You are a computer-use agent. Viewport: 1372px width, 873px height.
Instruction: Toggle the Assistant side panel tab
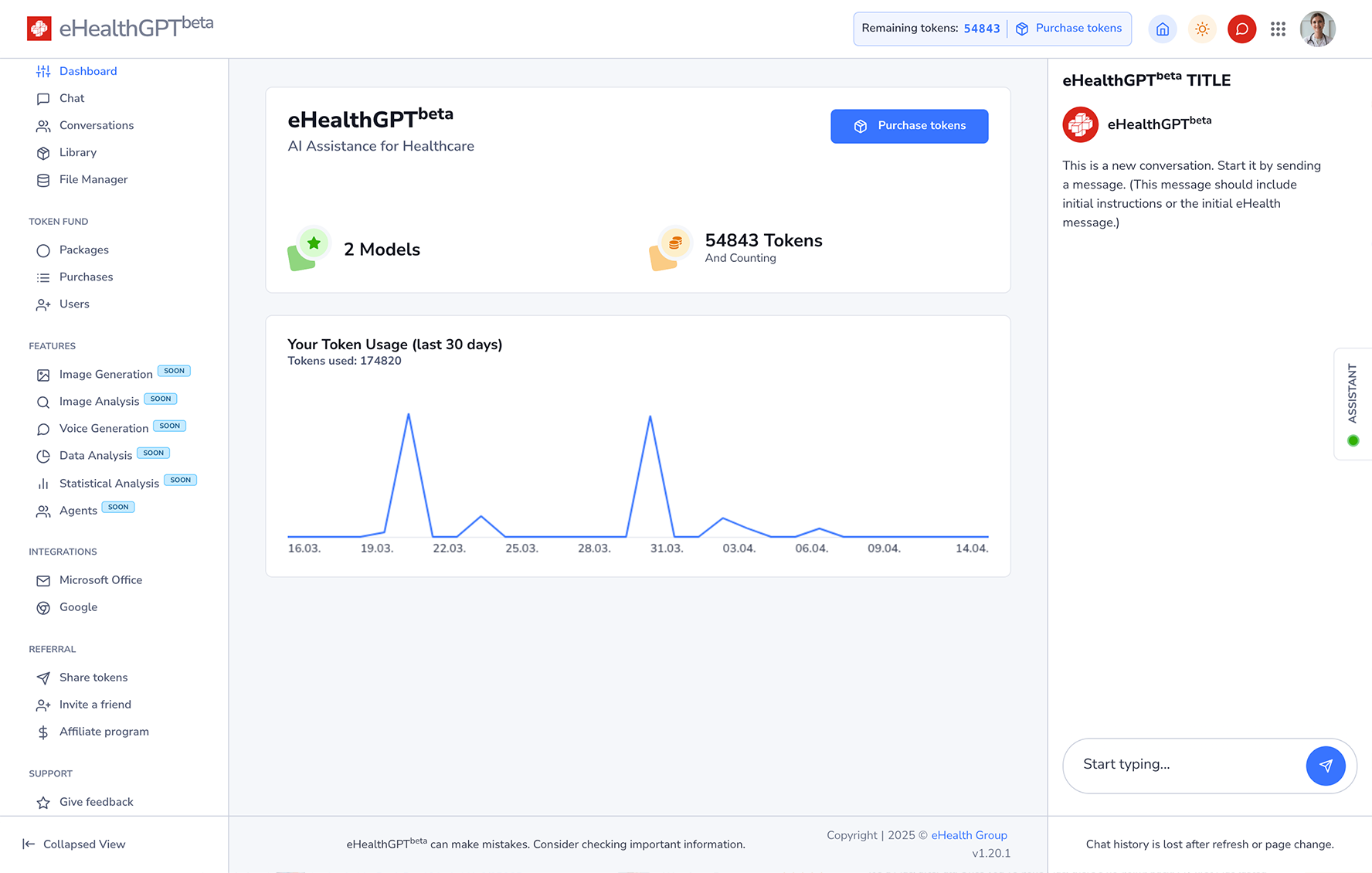(1353, 403)
